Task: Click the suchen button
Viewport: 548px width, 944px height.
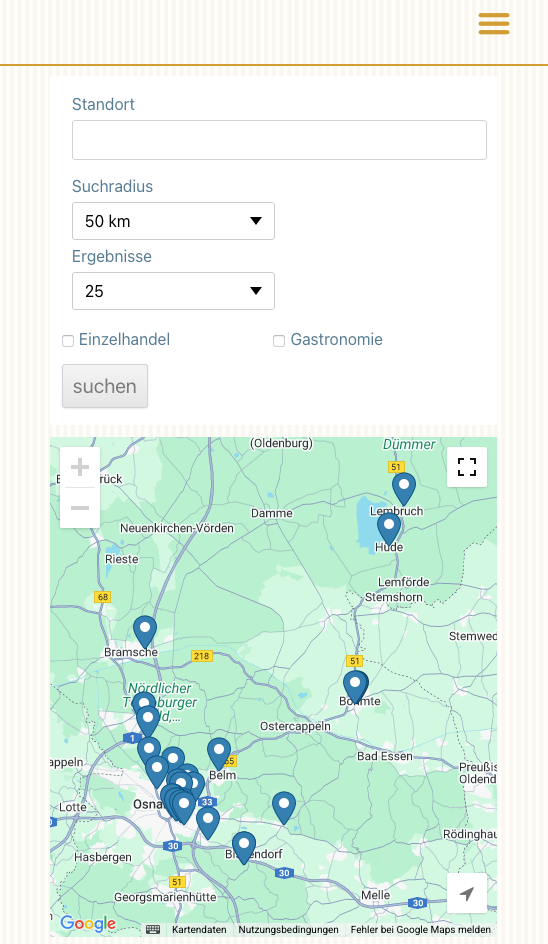Action: point(105,386)
